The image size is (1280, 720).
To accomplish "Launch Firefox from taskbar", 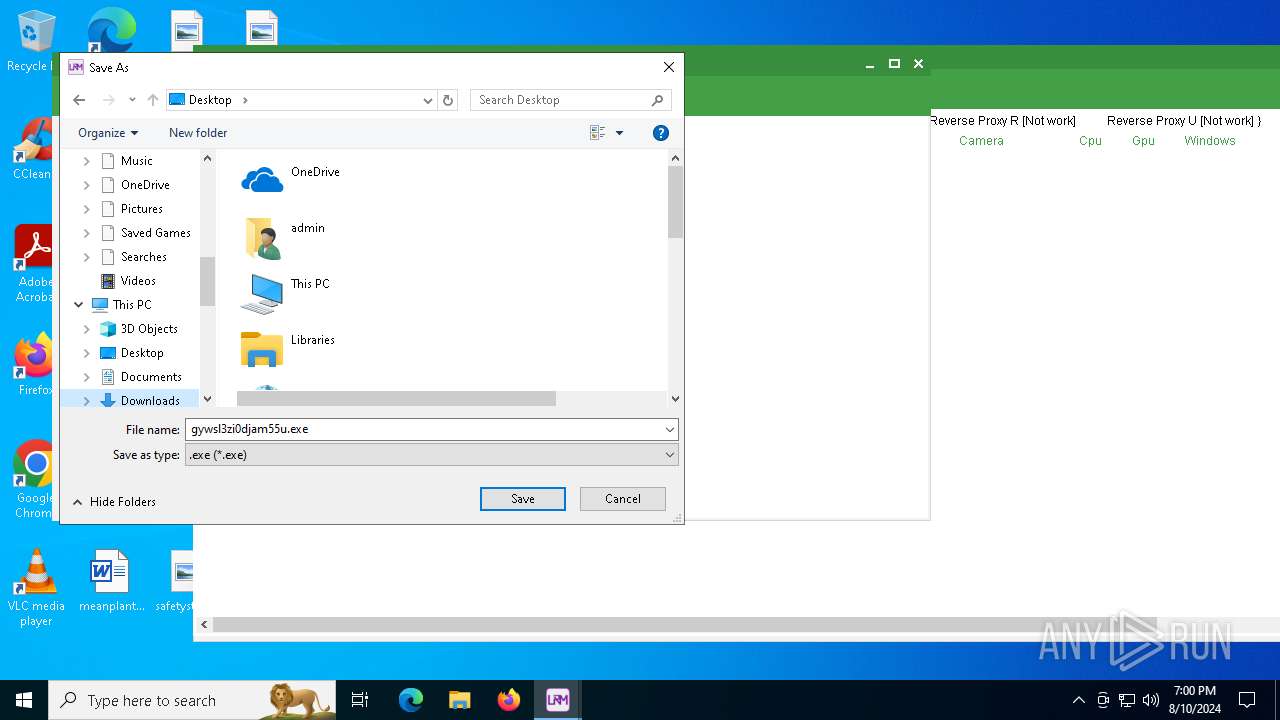I will 508,700.
